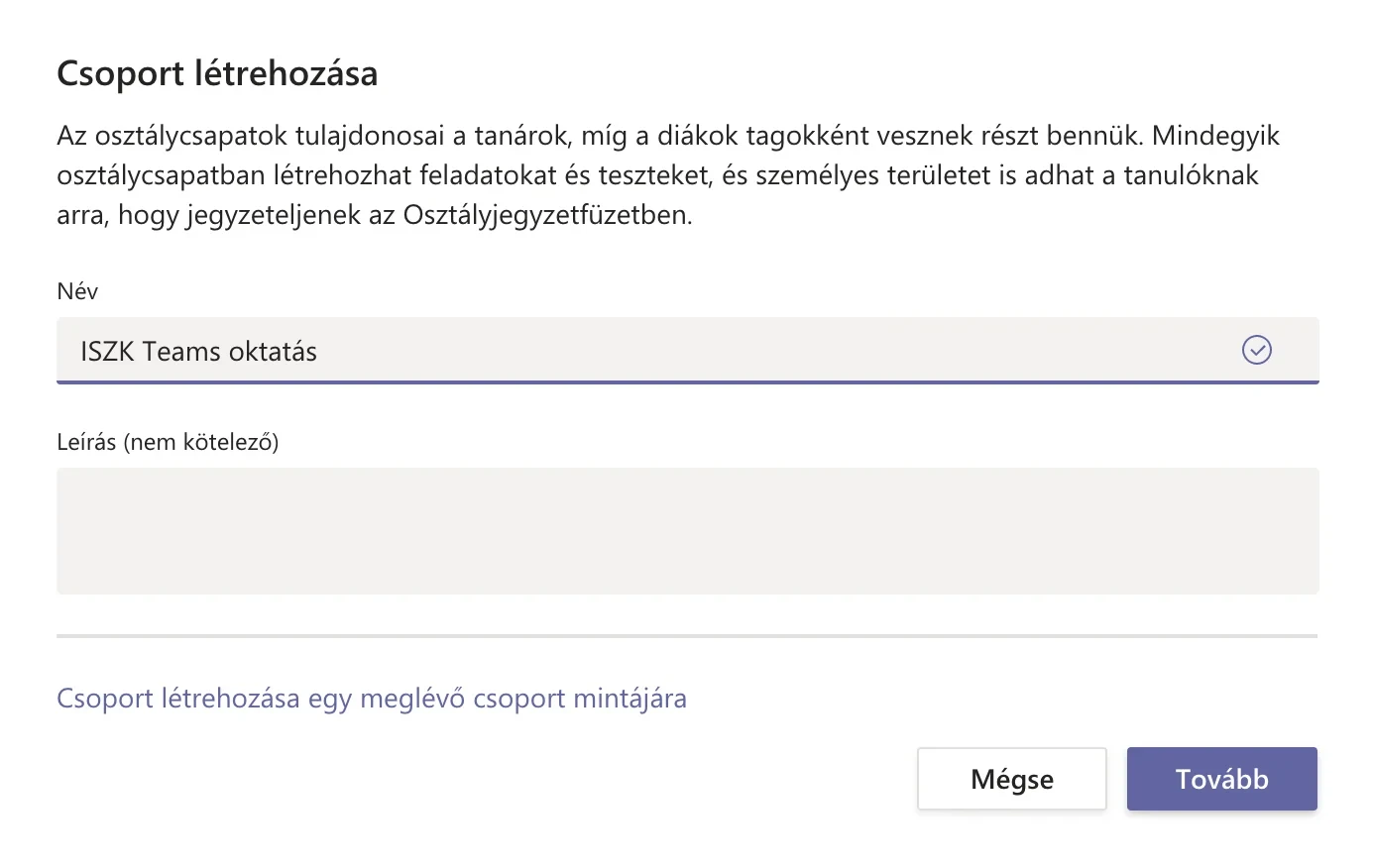The height and width of the screenshot is (868, 1373).
Task: Cancel with the Mégse button
Action: (x=1012, y=779)
